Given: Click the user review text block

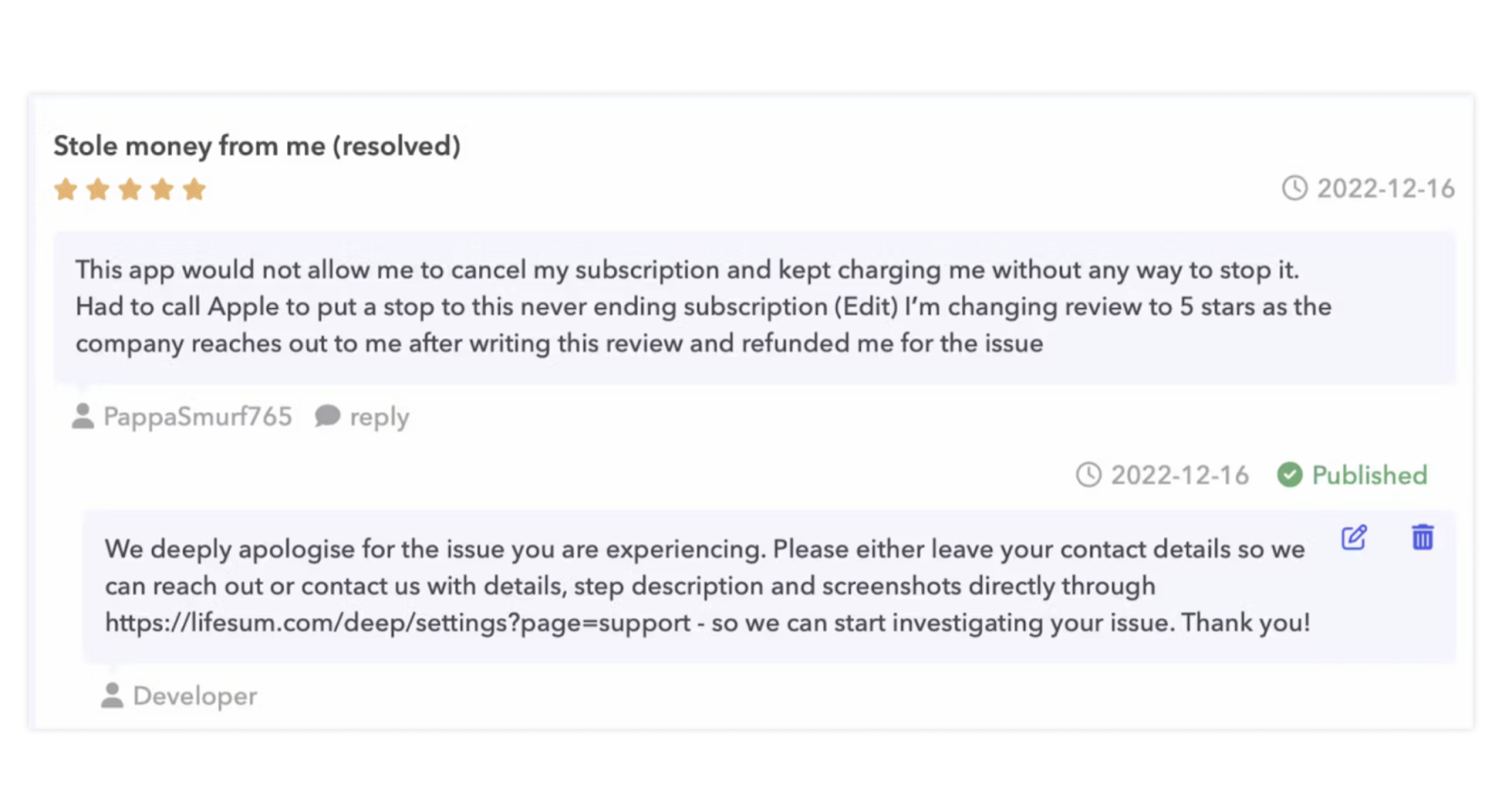Looking at the screenshot, I should [x=755, y=307].
